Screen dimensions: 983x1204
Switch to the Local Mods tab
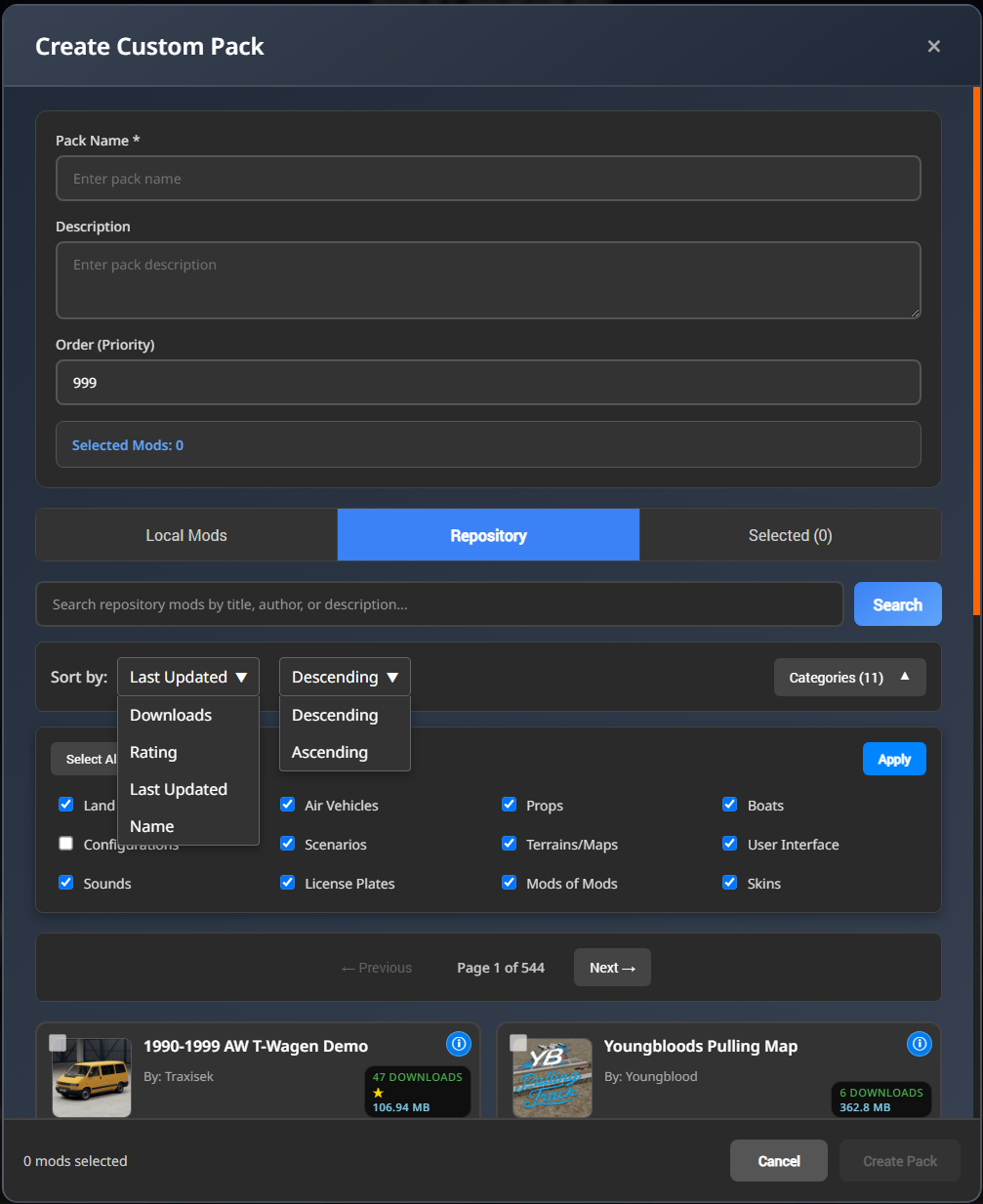pos(186,535)
